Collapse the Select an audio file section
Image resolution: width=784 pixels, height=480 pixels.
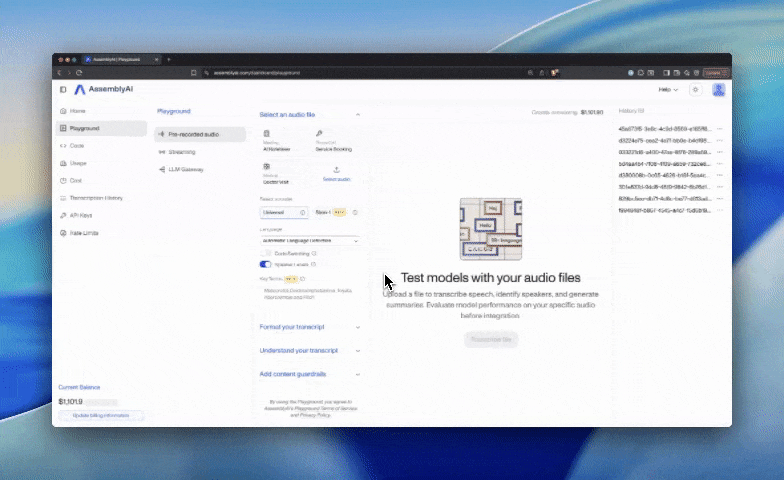click(x=310, y=114)
